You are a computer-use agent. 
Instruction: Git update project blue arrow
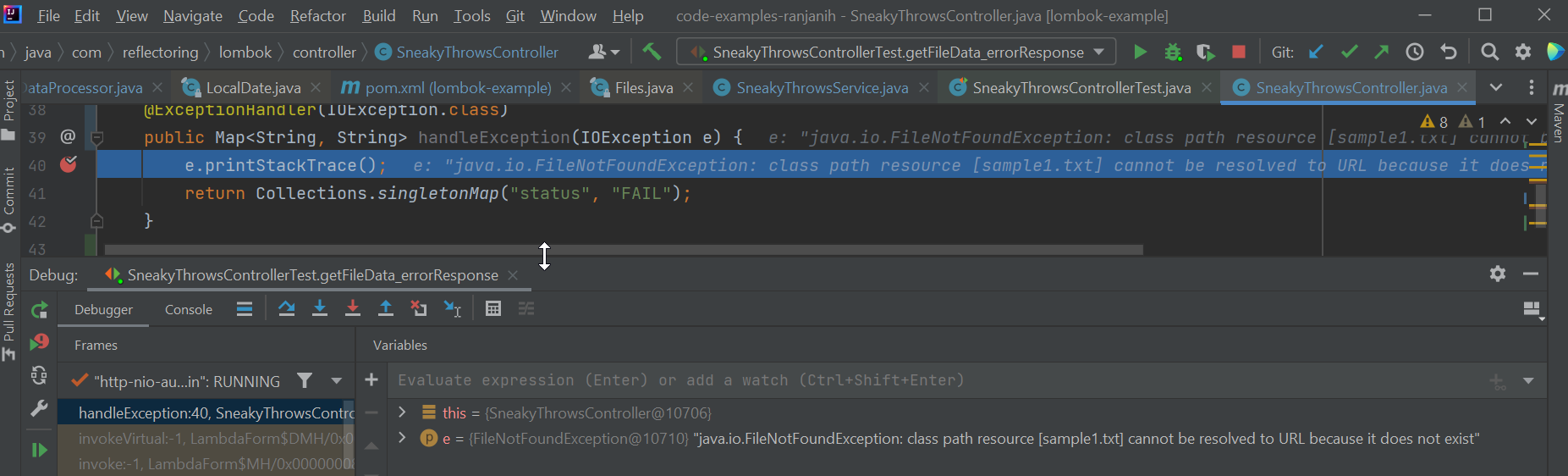[x=1316, y=53]
